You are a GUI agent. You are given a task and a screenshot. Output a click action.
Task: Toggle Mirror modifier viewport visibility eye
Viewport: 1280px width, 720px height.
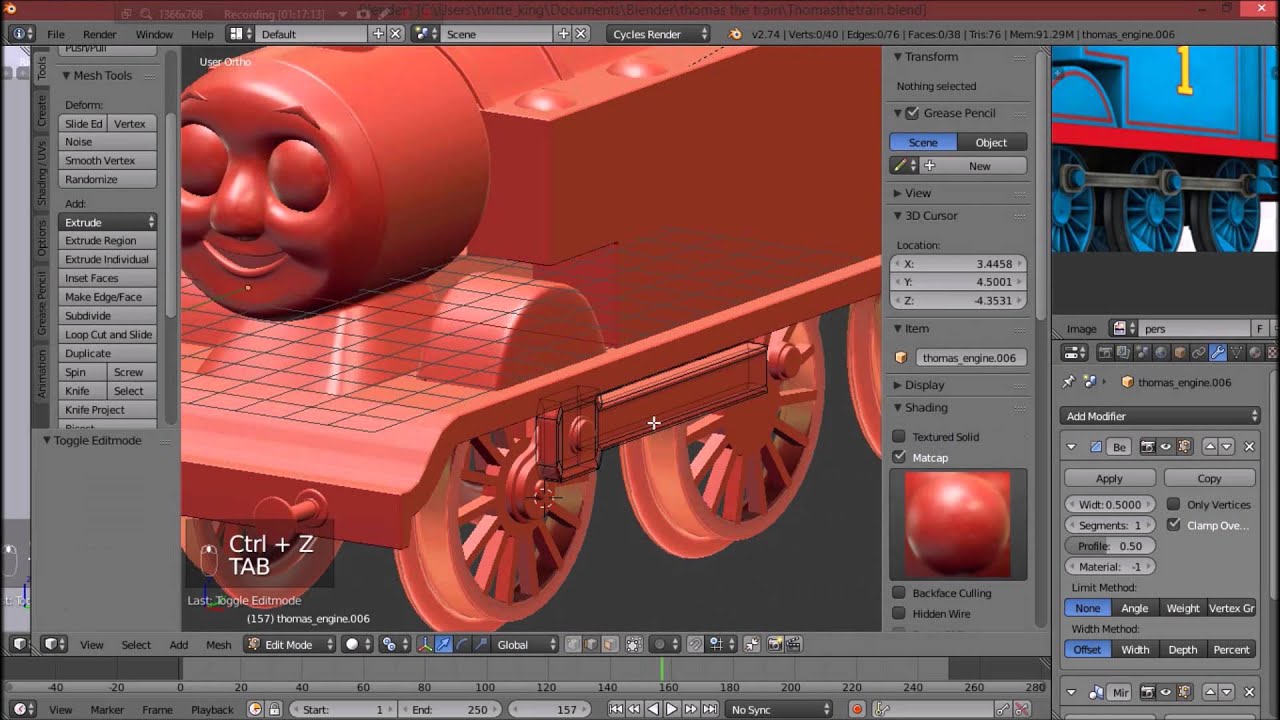[1166, 692]
